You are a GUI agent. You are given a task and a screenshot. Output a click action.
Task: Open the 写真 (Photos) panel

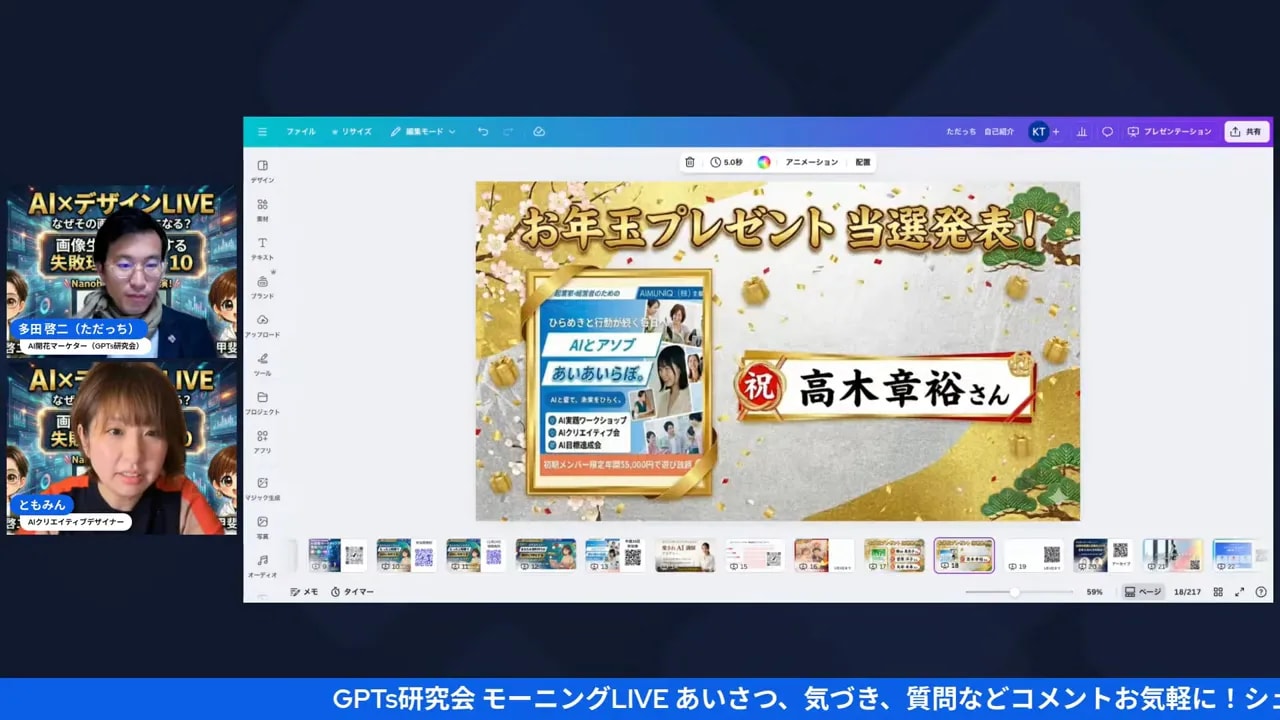click(x=262, y=528)
